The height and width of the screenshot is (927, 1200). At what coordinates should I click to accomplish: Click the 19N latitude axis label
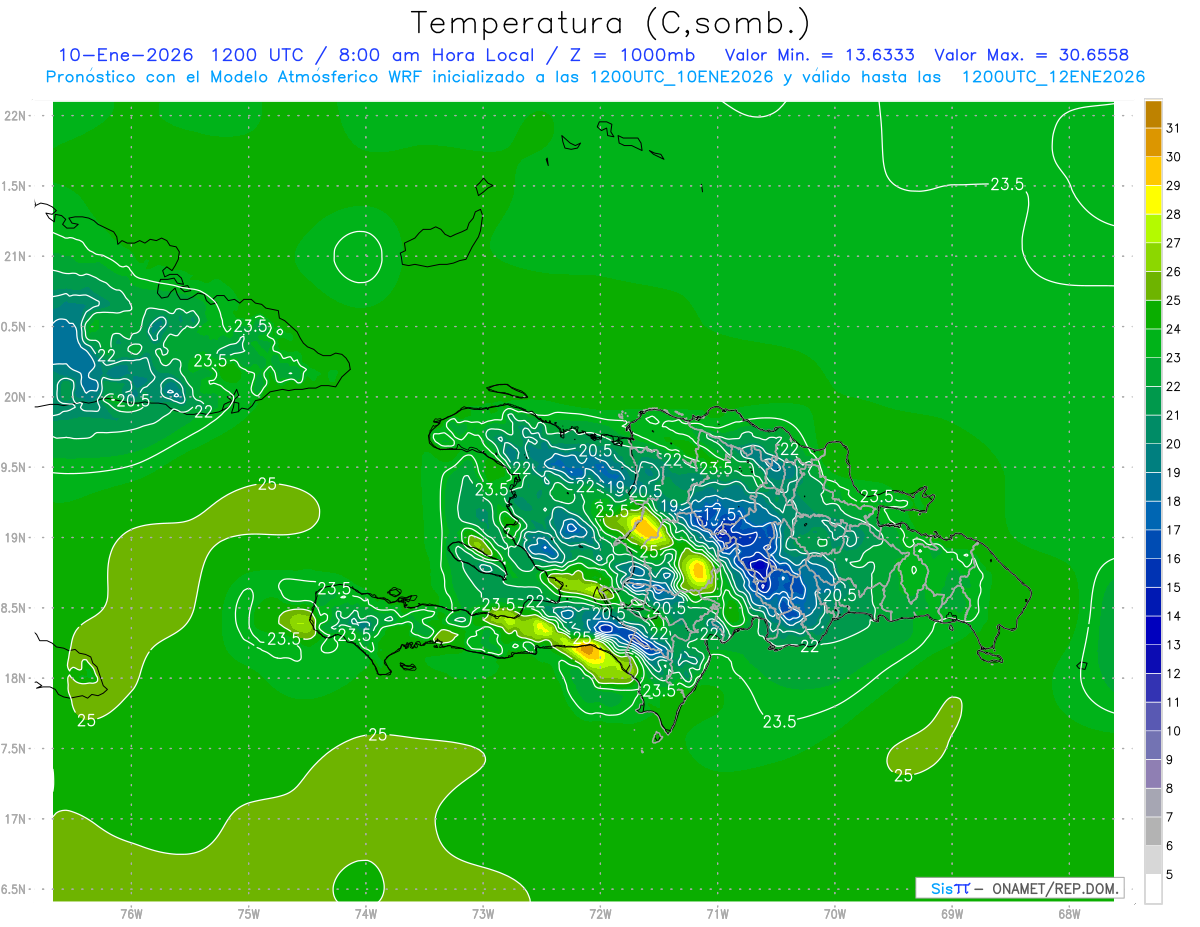tap(15, 537)
